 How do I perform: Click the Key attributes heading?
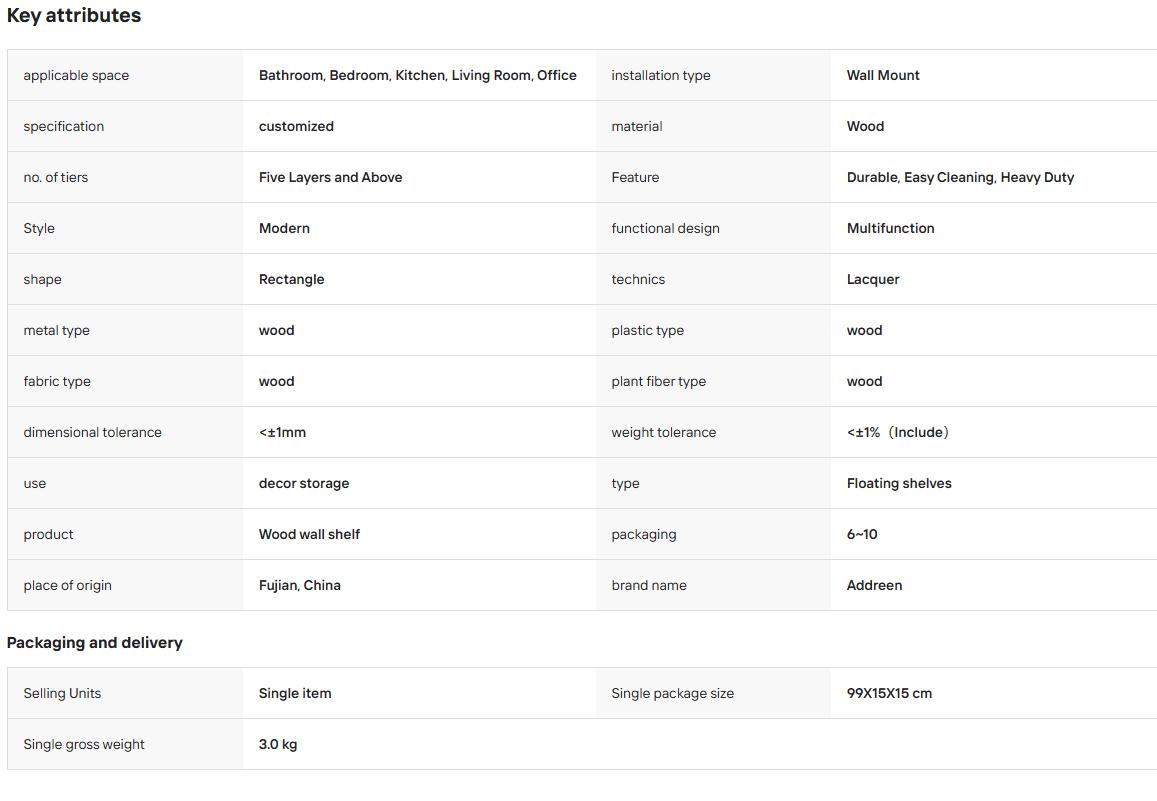click(74, 15)
